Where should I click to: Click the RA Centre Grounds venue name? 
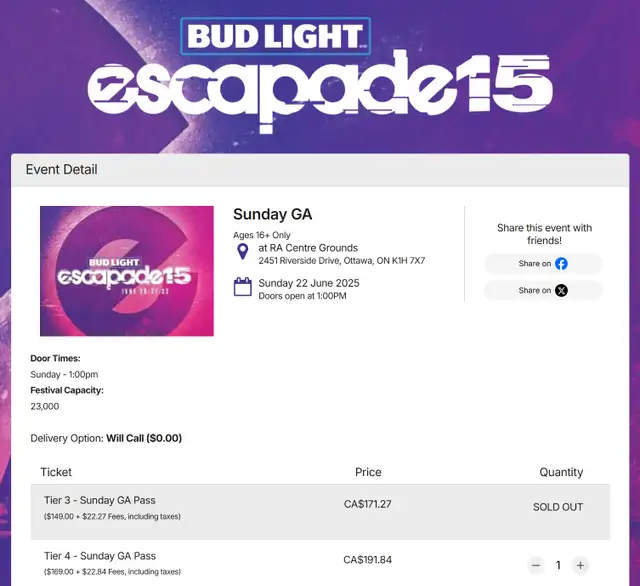pos(308,248)
